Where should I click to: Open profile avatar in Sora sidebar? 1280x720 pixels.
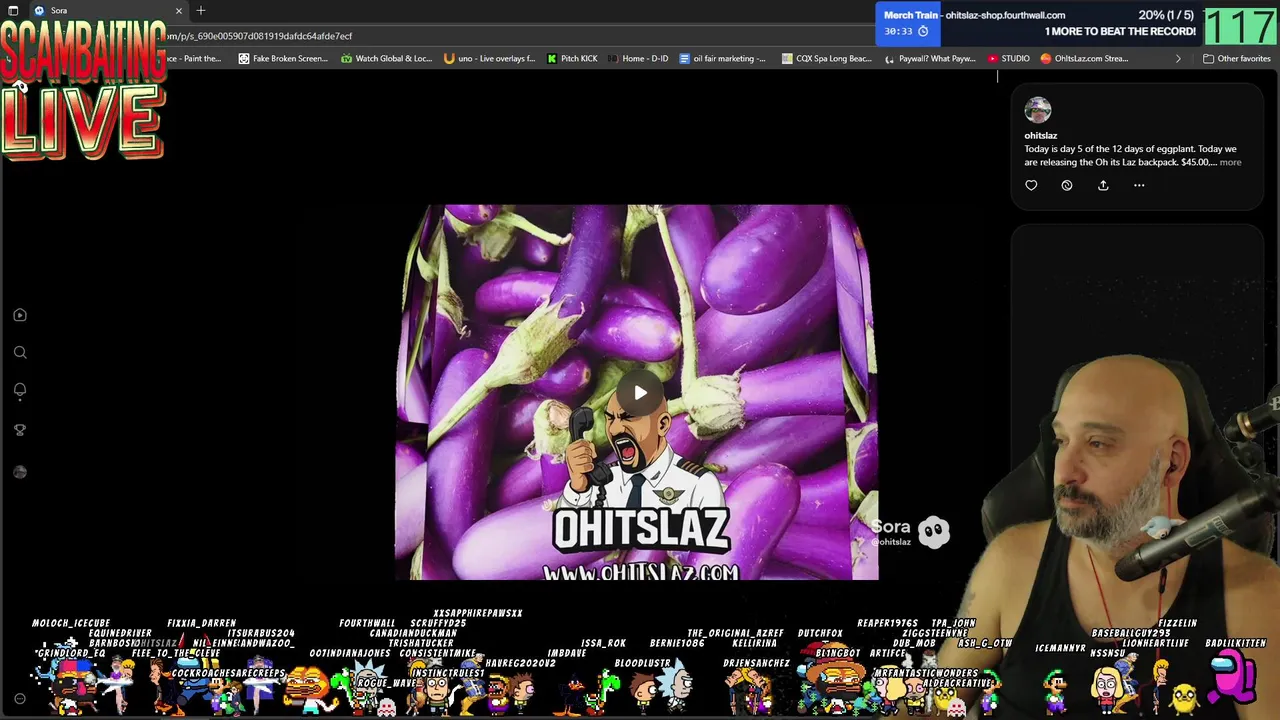(x=20, y=471)
